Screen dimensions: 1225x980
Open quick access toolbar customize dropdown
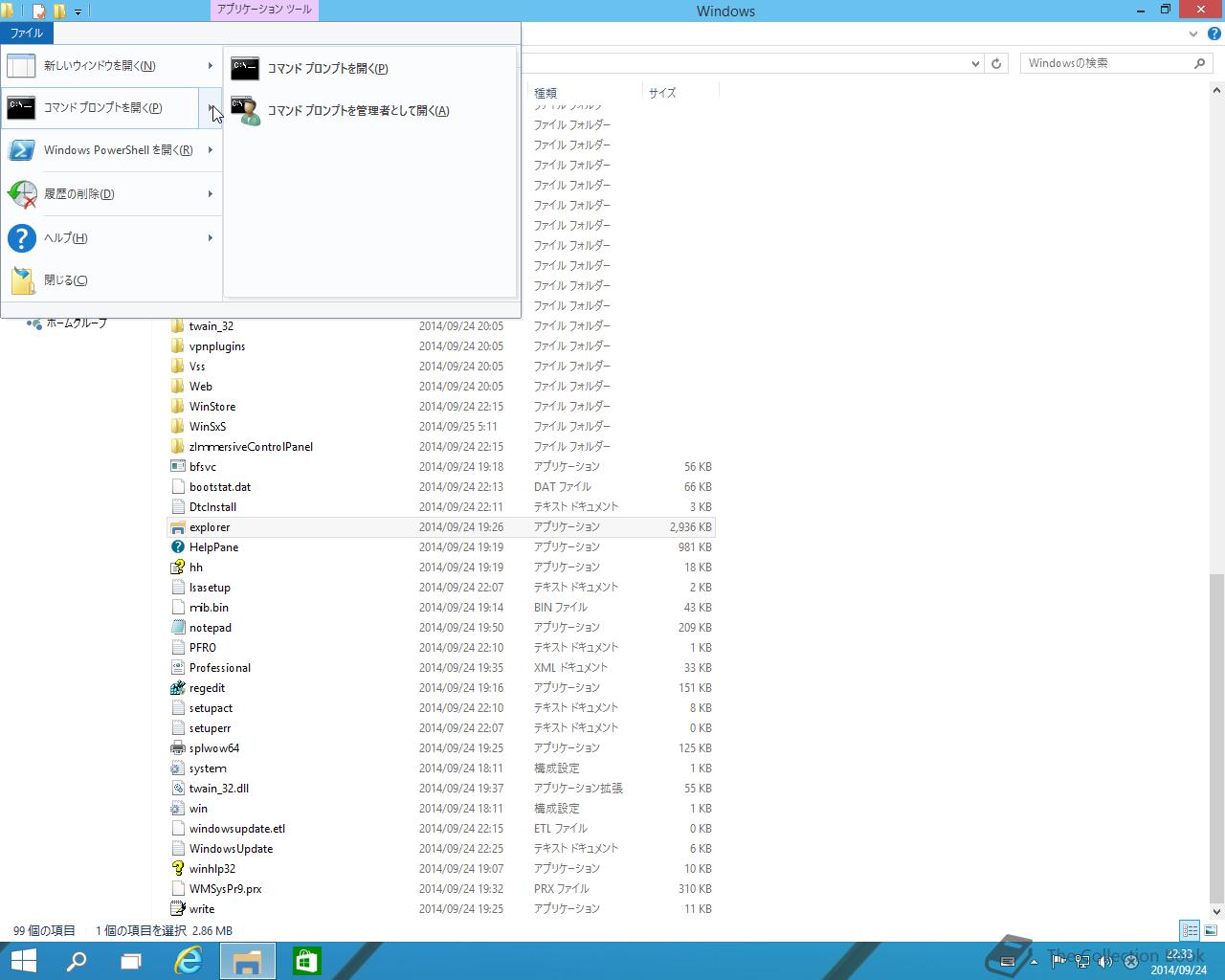point(78,11)
